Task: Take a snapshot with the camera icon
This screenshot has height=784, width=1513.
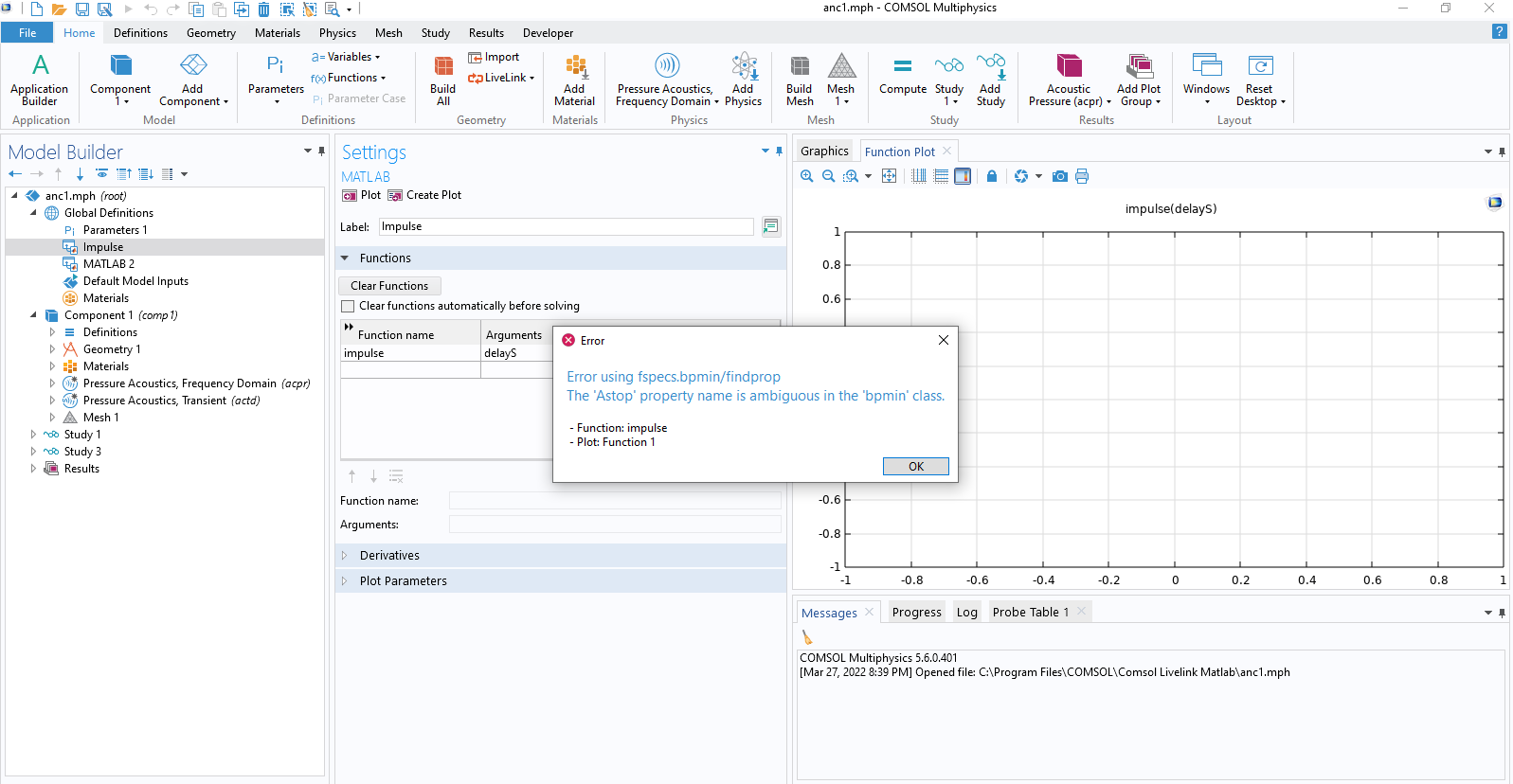Action: point(1060,176)
